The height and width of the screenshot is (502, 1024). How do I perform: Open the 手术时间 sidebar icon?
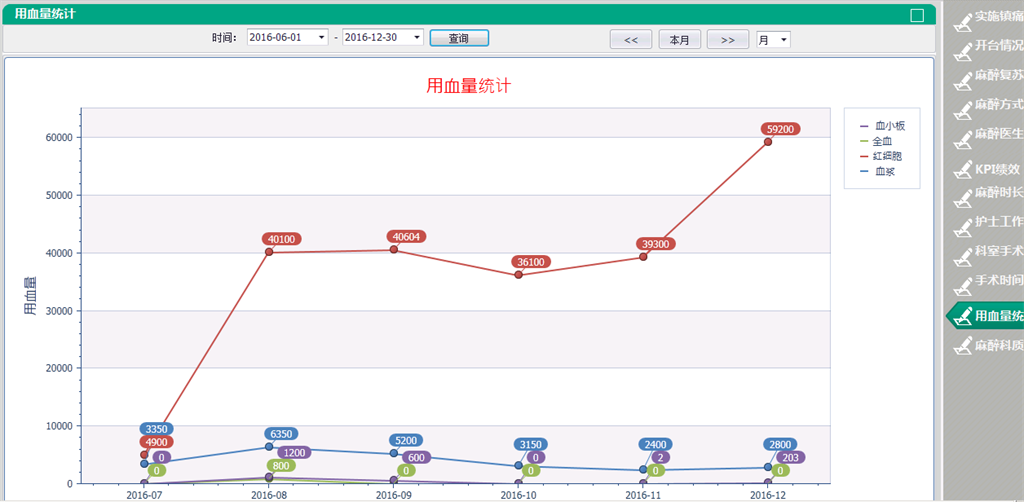(x=962, y=282)
